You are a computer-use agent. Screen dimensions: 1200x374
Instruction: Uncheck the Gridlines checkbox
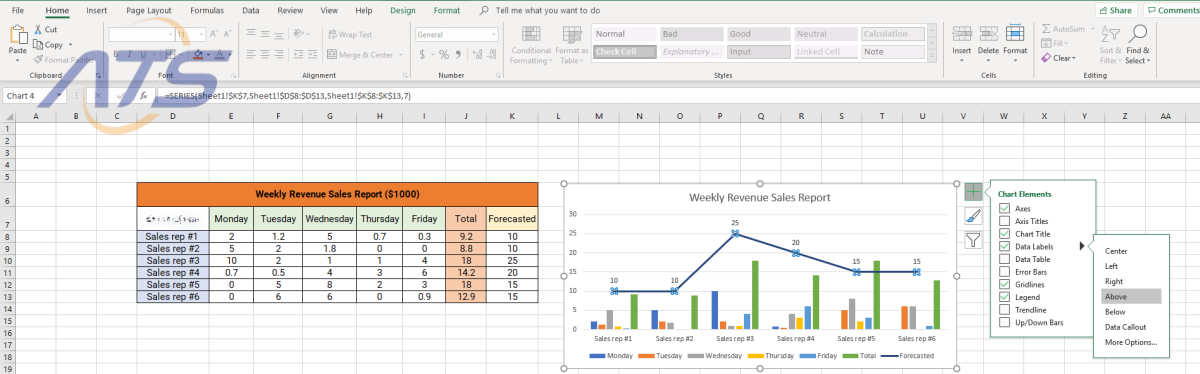(1004, 284)
